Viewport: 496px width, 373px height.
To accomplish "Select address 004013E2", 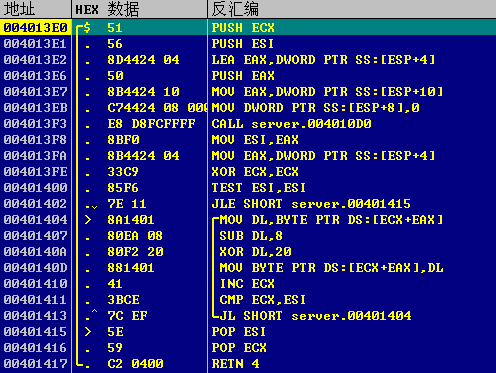I will (35, 60).
